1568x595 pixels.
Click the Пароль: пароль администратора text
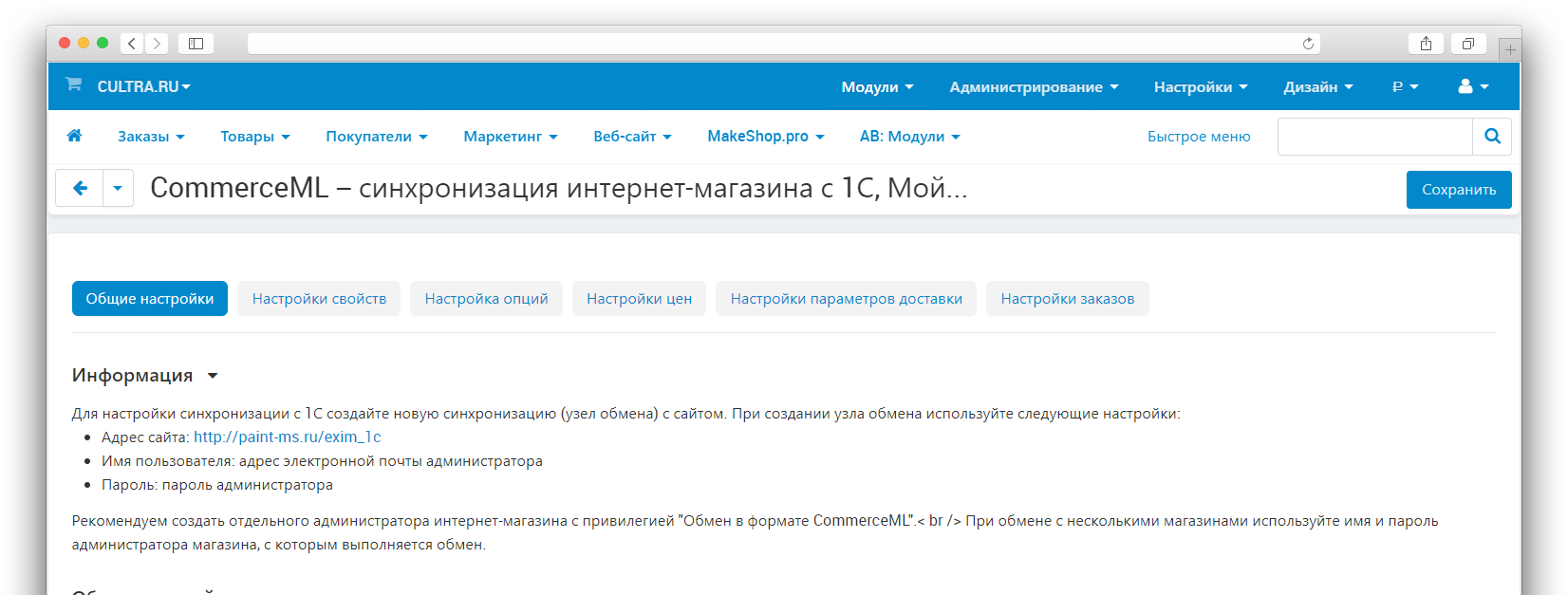217,485
